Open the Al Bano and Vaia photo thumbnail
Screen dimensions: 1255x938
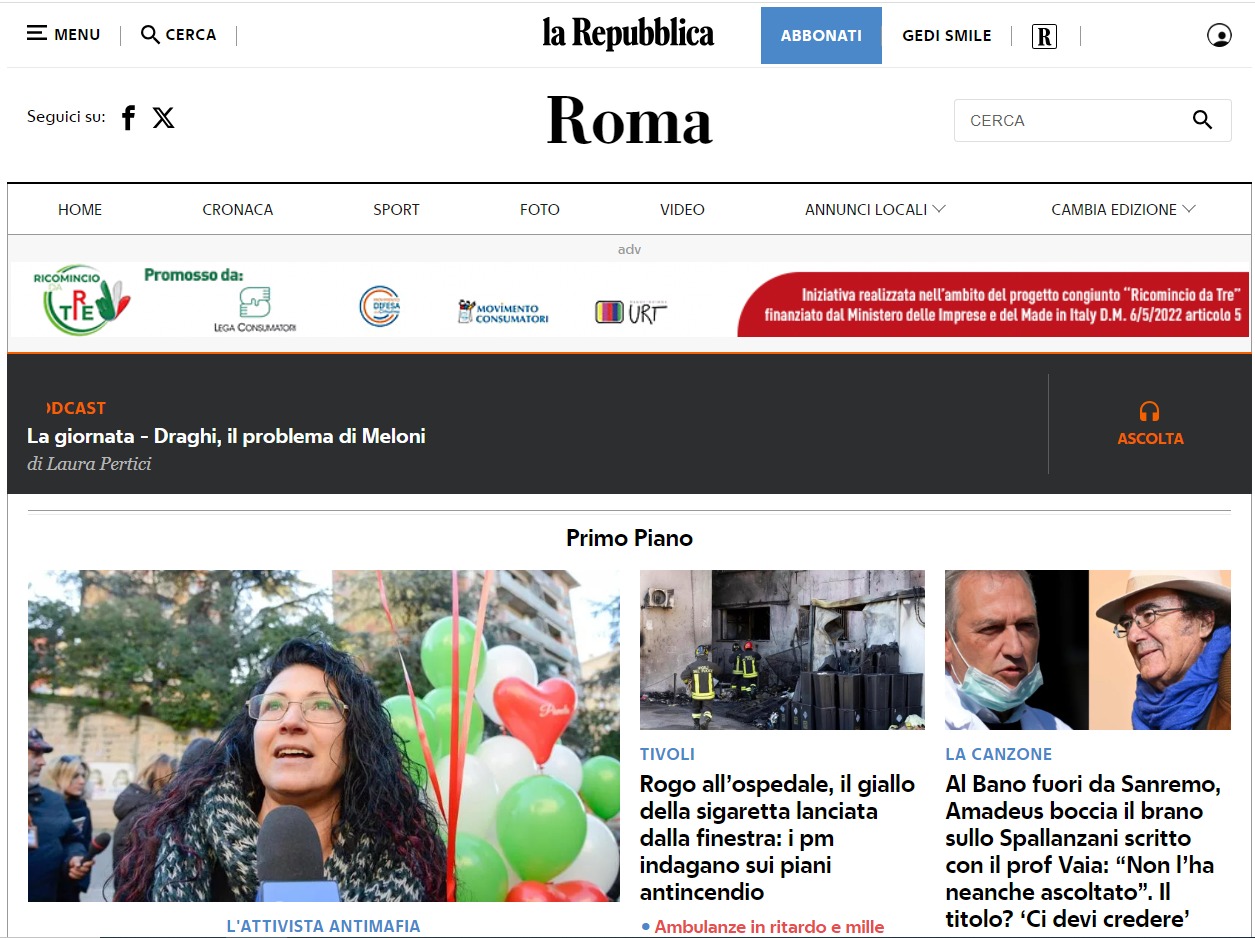pos(1088,649)
